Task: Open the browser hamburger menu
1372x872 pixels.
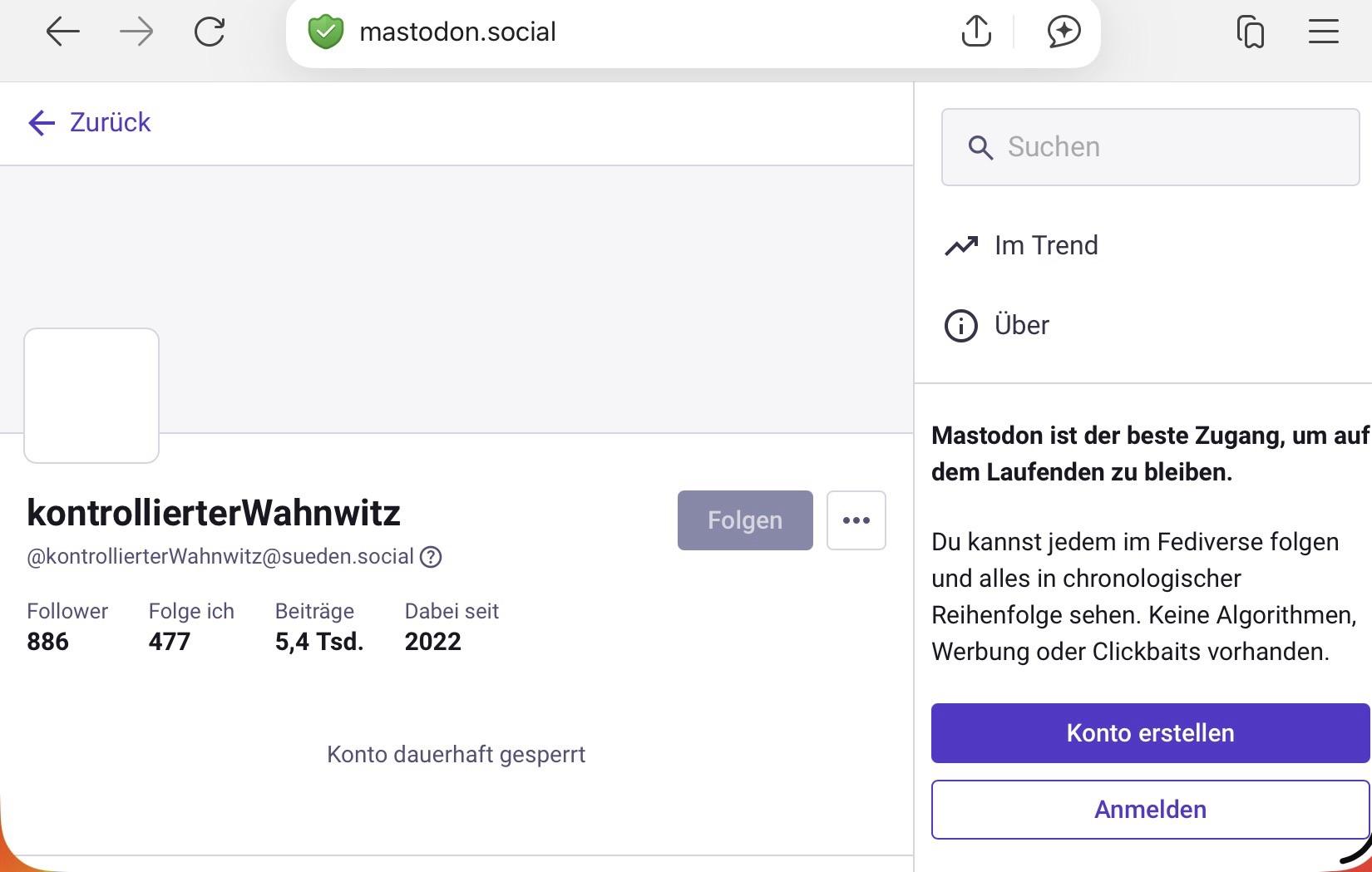Action: click(1323, 32)
